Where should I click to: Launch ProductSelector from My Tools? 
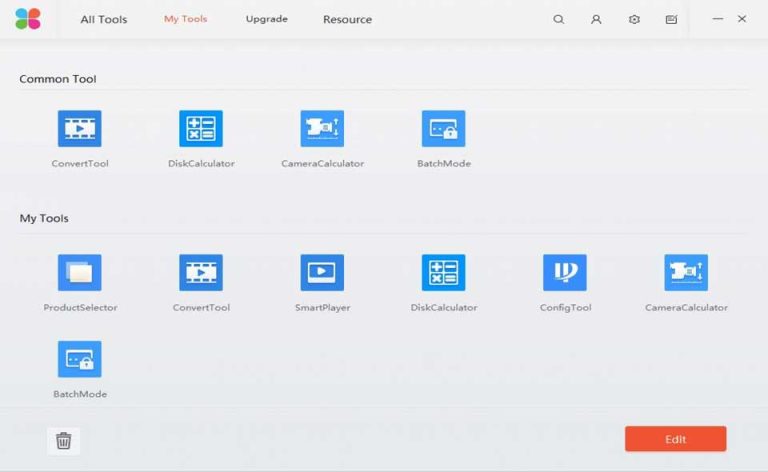click(x=80, y=273)
